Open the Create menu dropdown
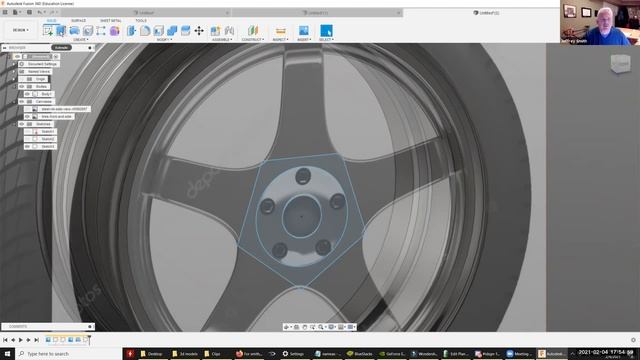This screenshot has height=360, width=640. [80, 40]
